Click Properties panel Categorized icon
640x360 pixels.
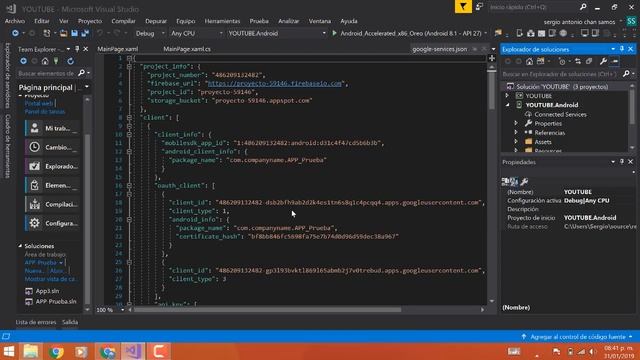pos(505,181)
